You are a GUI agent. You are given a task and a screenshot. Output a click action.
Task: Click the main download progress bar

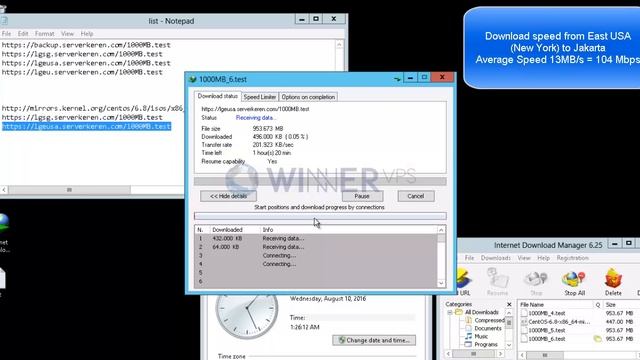(320, 181)
